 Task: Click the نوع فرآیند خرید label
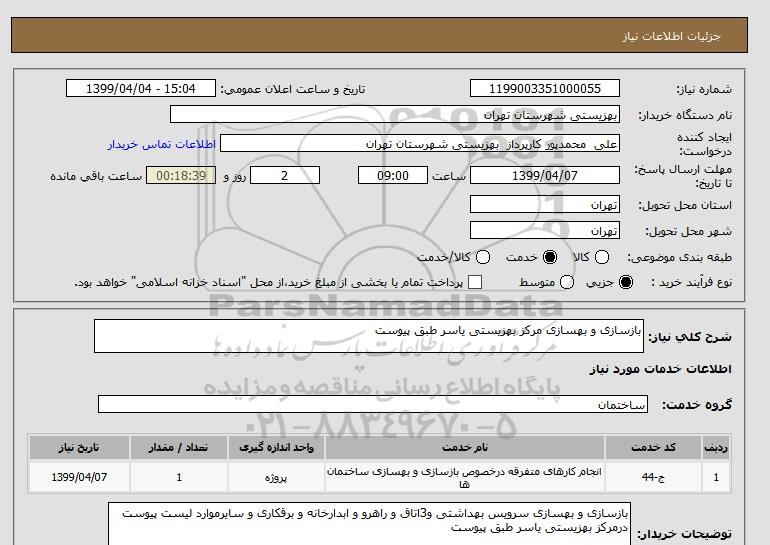(691, 282)
